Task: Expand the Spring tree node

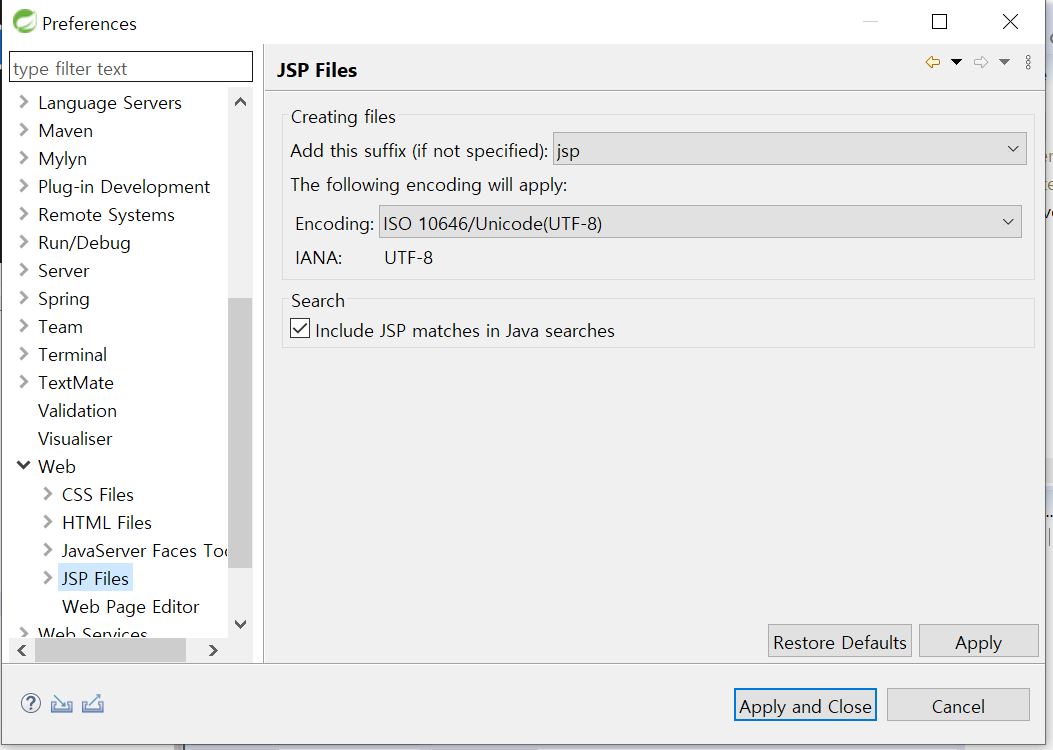Action: [24, 298]
